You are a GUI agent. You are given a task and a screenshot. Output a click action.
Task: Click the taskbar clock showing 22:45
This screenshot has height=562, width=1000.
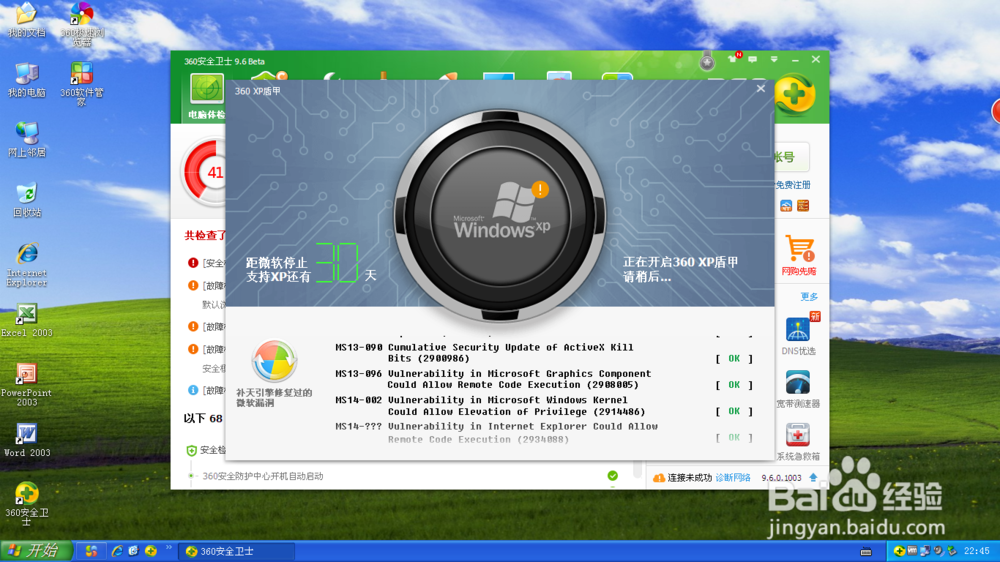[976, 551]
